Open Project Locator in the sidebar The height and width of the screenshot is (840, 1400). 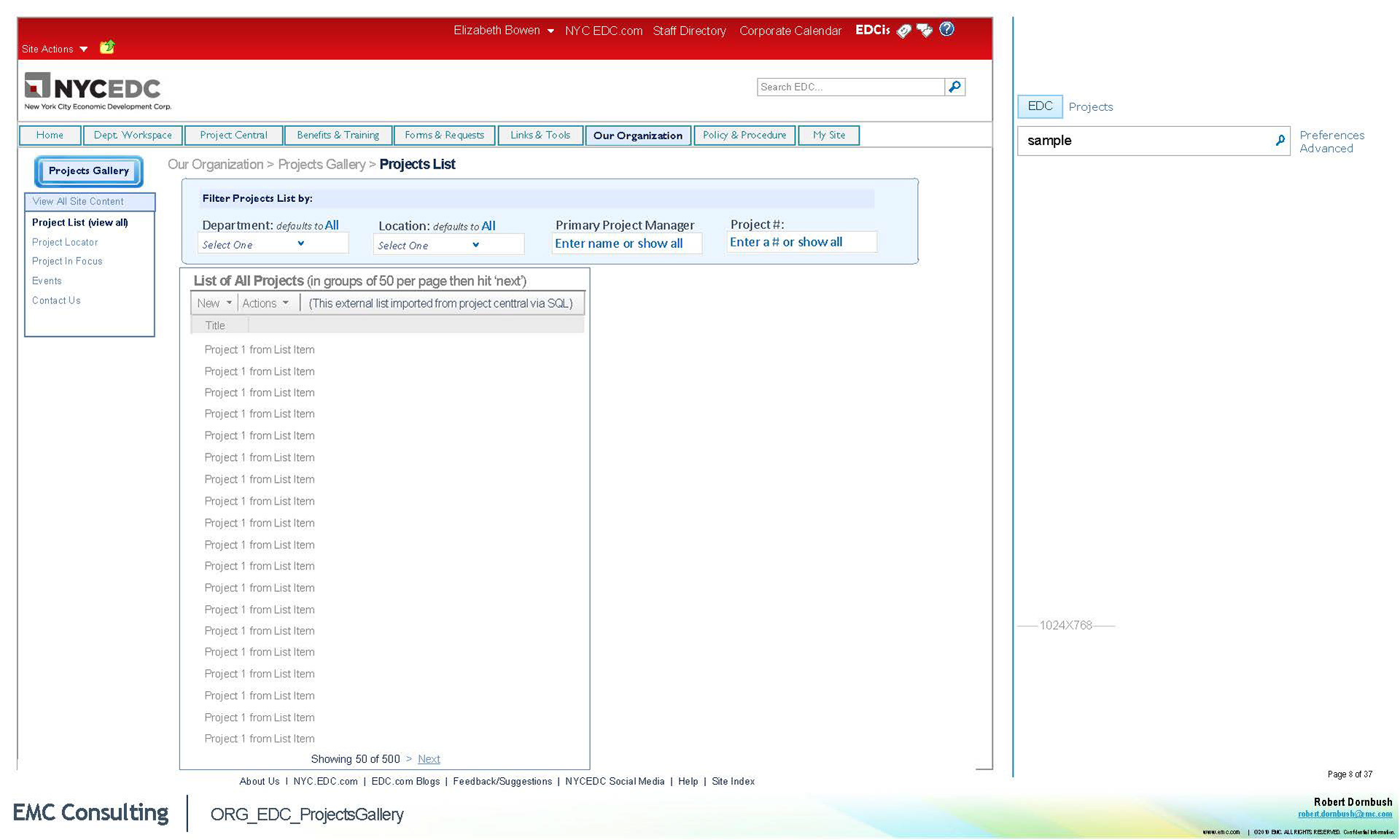coord(65,242)
